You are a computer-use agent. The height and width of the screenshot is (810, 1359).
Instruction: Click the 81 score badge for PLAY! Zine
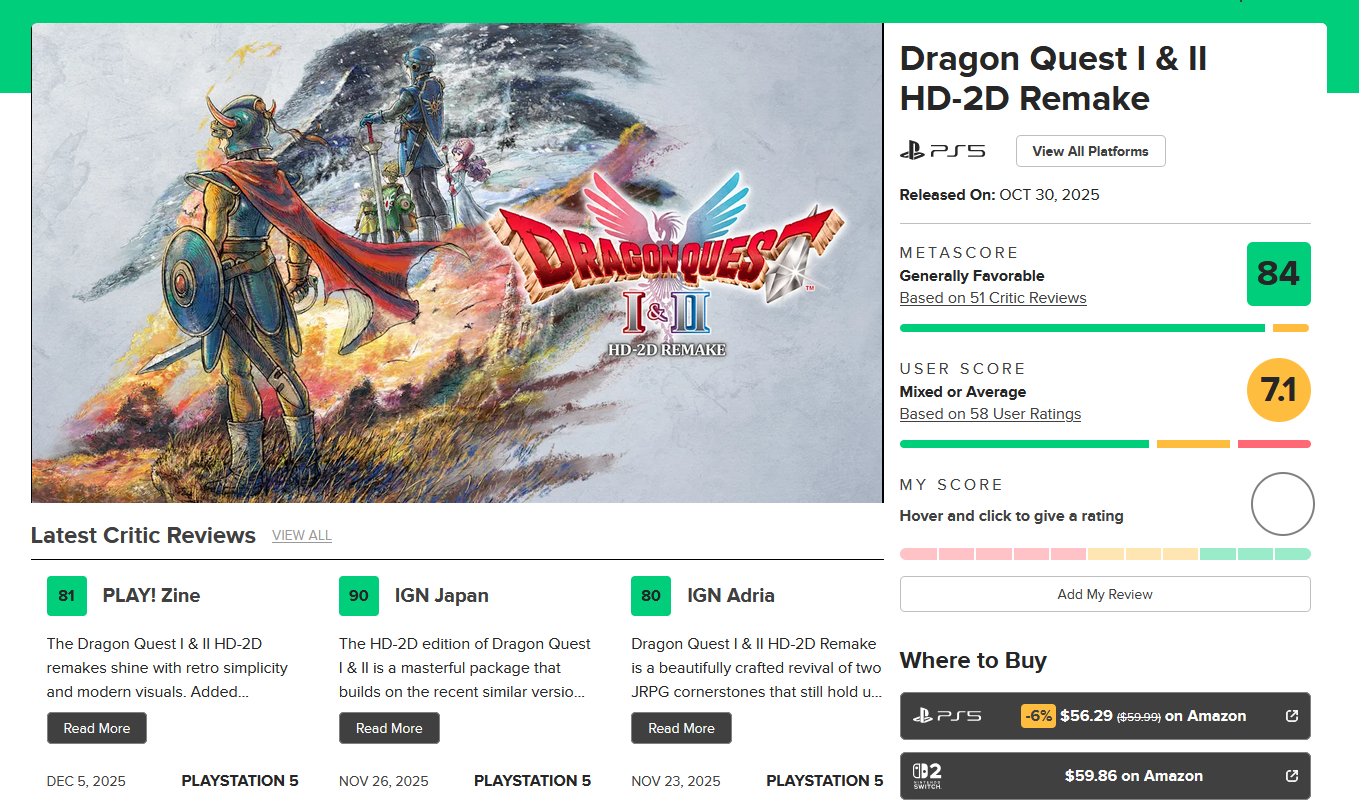tap(67, 596)
